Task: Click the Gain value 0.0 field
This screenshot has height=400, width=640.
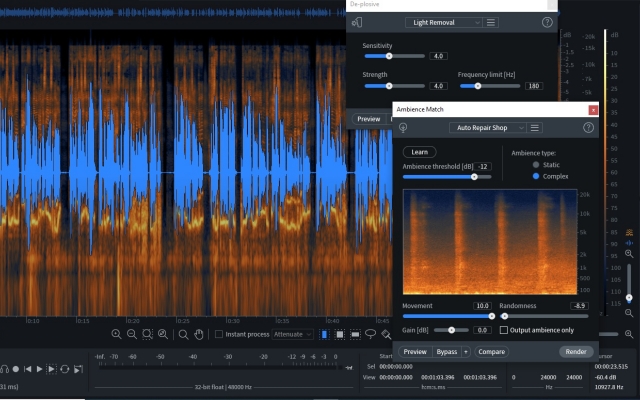Action: pyautogui.click(x=482, y=330)
